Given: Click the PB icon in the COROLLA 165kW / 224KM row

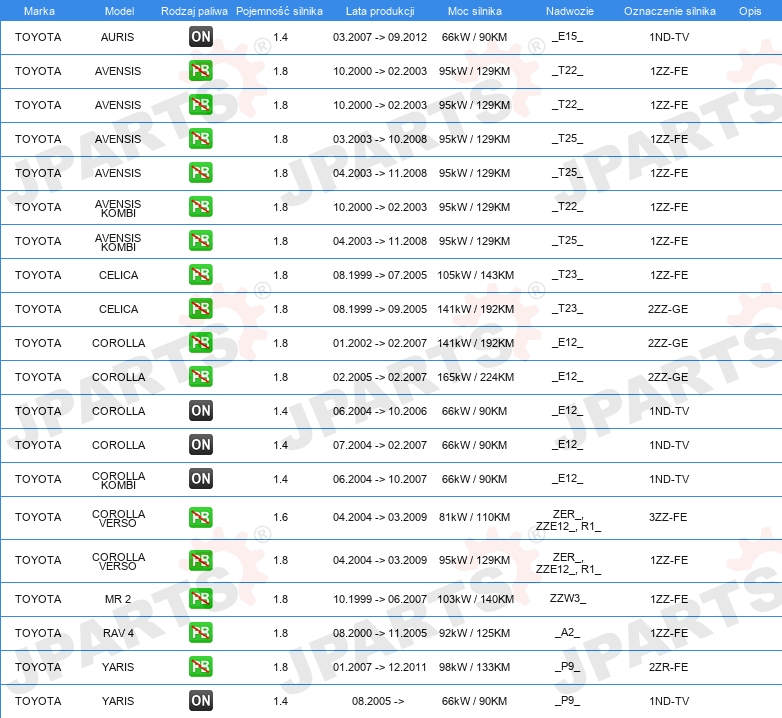Looking at the screenshot, I should click(200, 376).
